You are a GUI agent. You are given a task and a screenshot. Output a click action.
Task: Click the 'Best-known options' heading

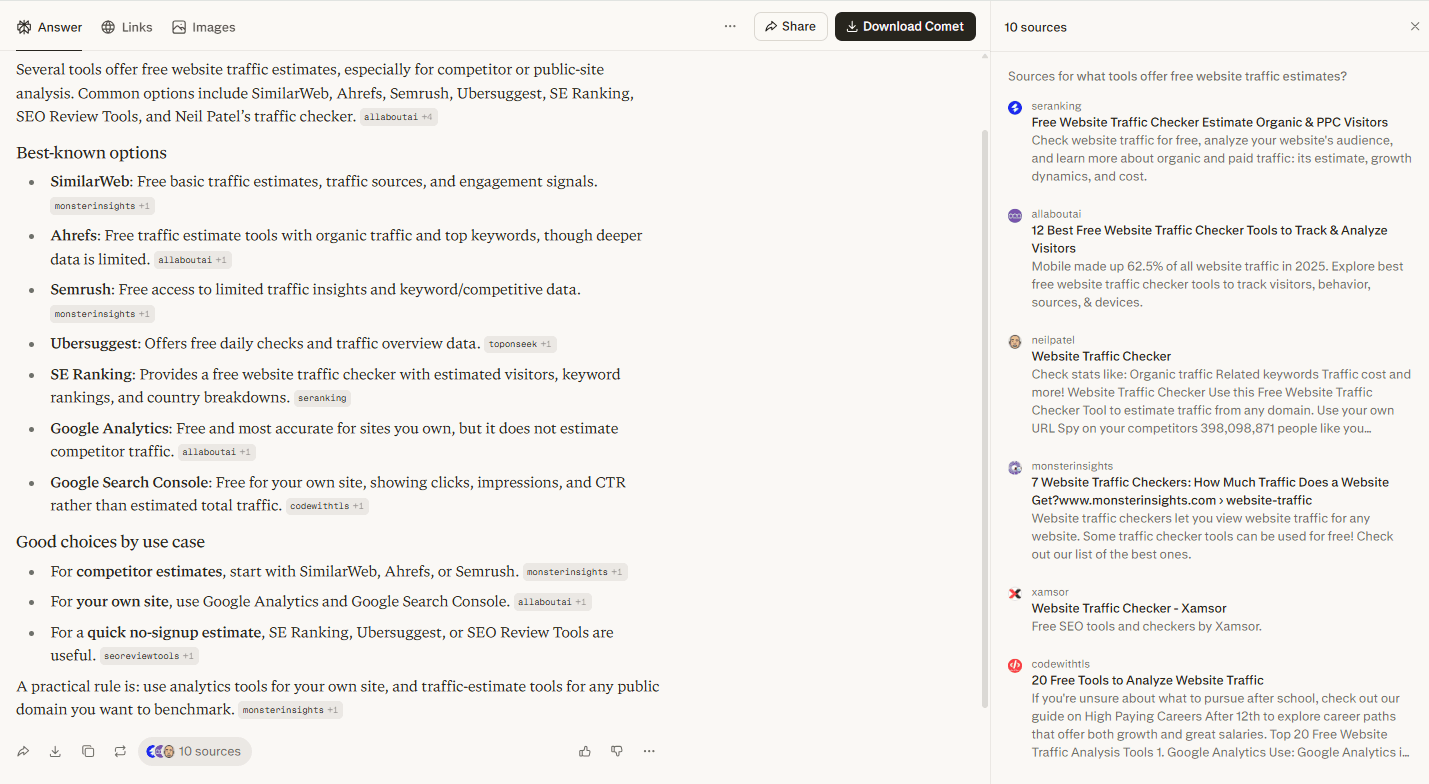pos(91,153)
